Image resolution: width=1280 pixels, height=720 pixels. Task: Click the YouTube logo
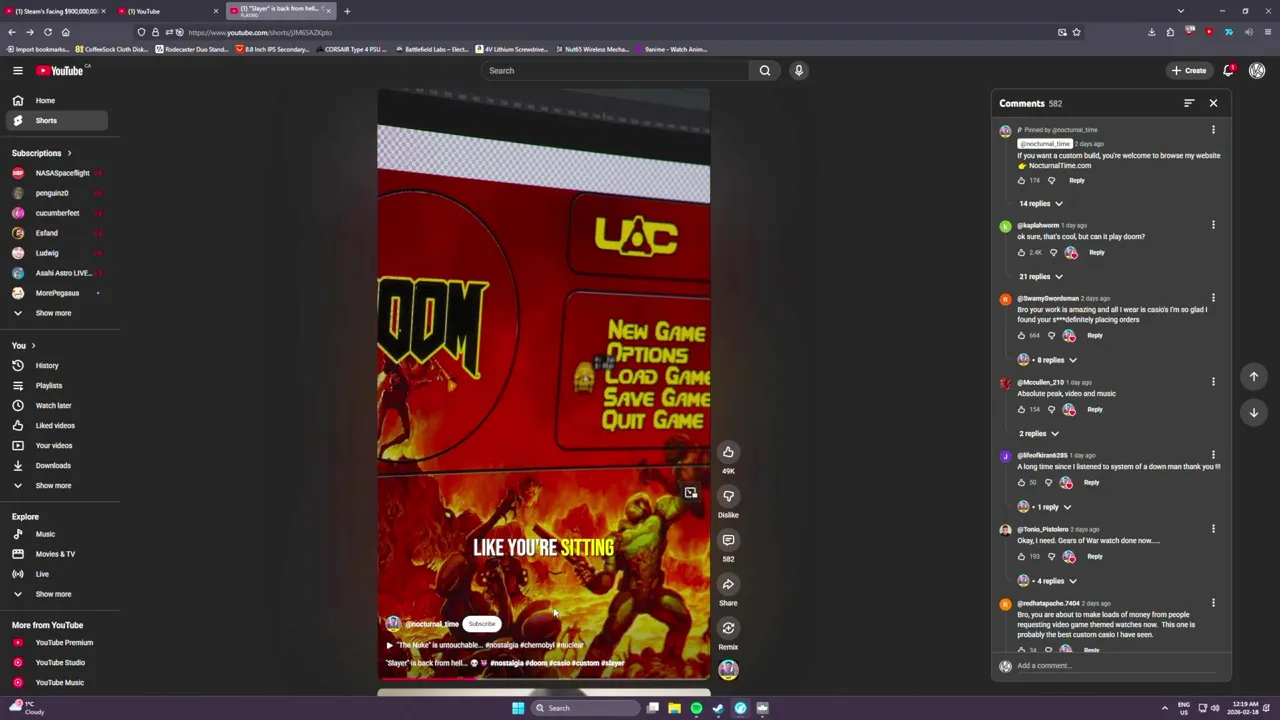click(62, 70)
